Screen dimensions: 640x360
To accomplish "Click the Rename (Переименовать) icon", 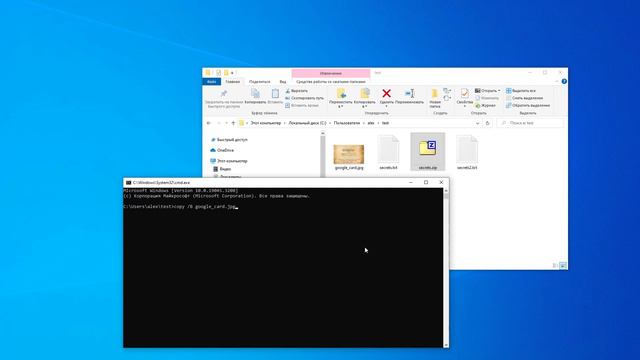I will point(409,93).
